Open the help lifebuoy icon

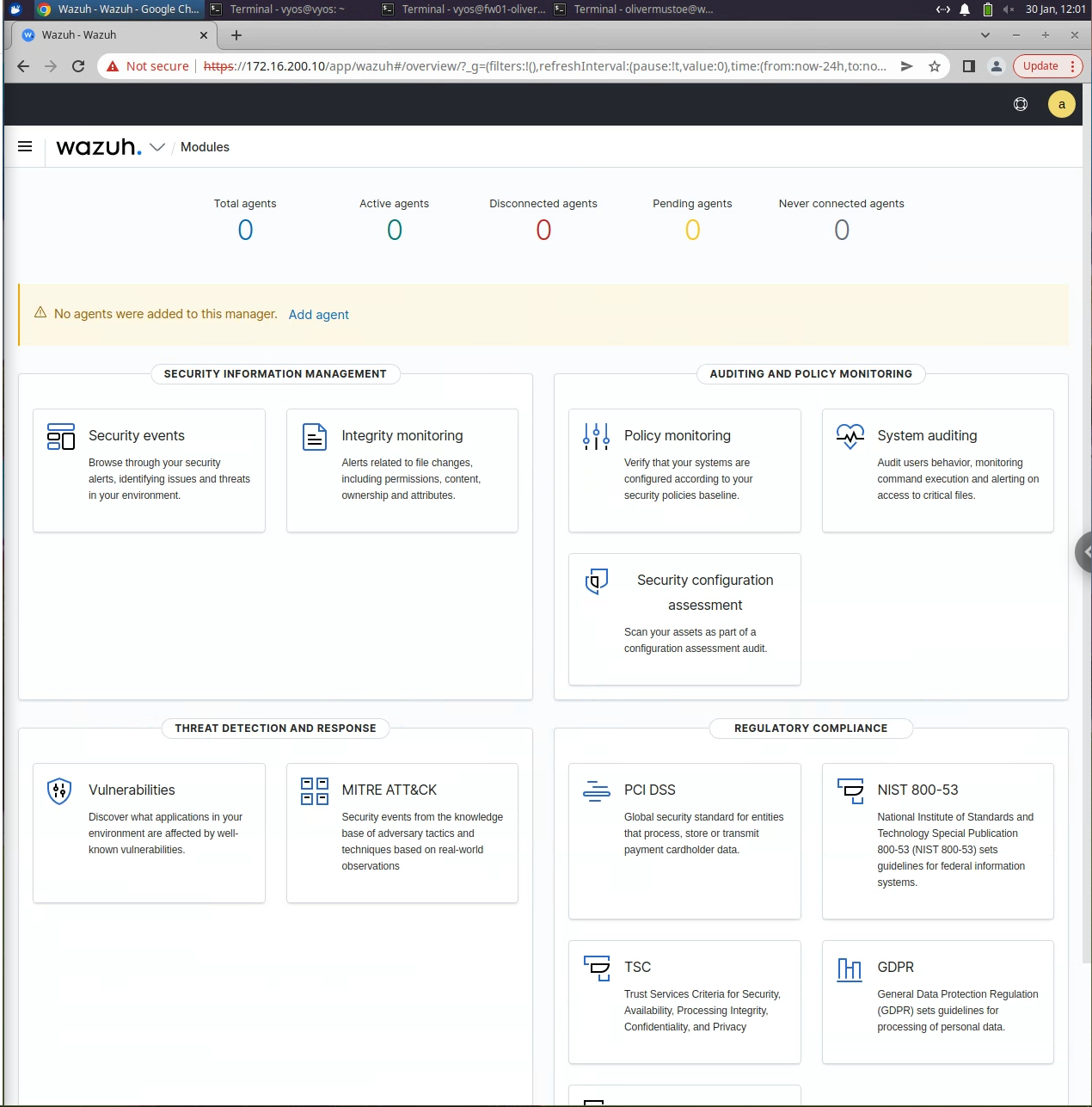(x=1021, y=104)
